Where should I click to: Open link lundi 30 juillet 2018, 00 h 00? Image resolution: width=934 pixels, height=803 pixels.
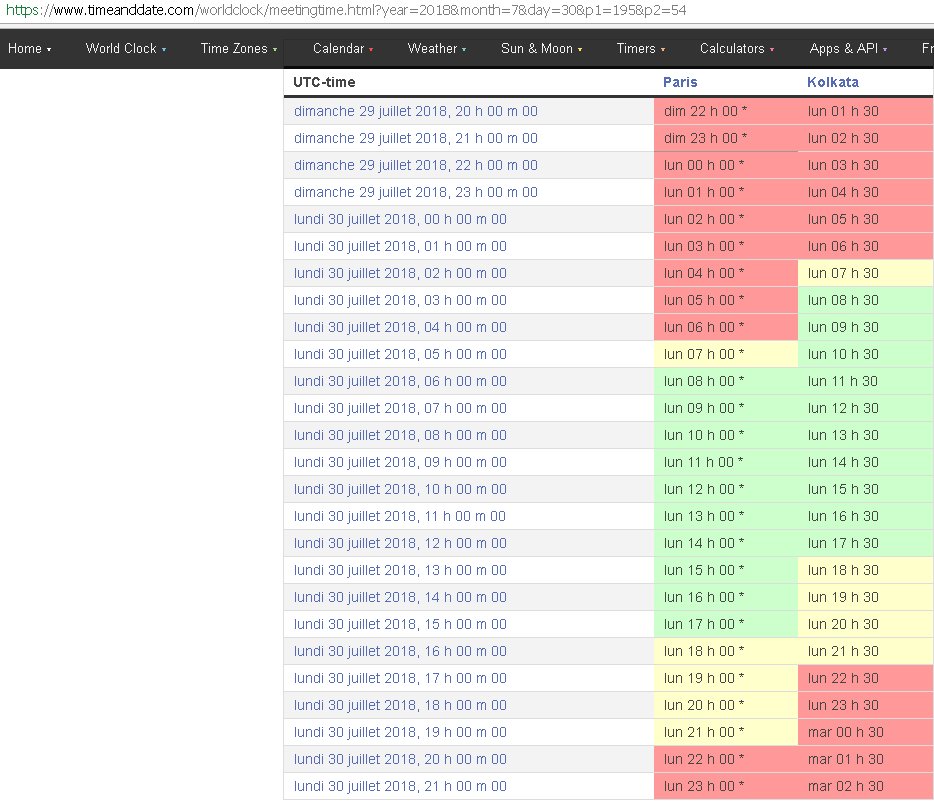point(400,219)
